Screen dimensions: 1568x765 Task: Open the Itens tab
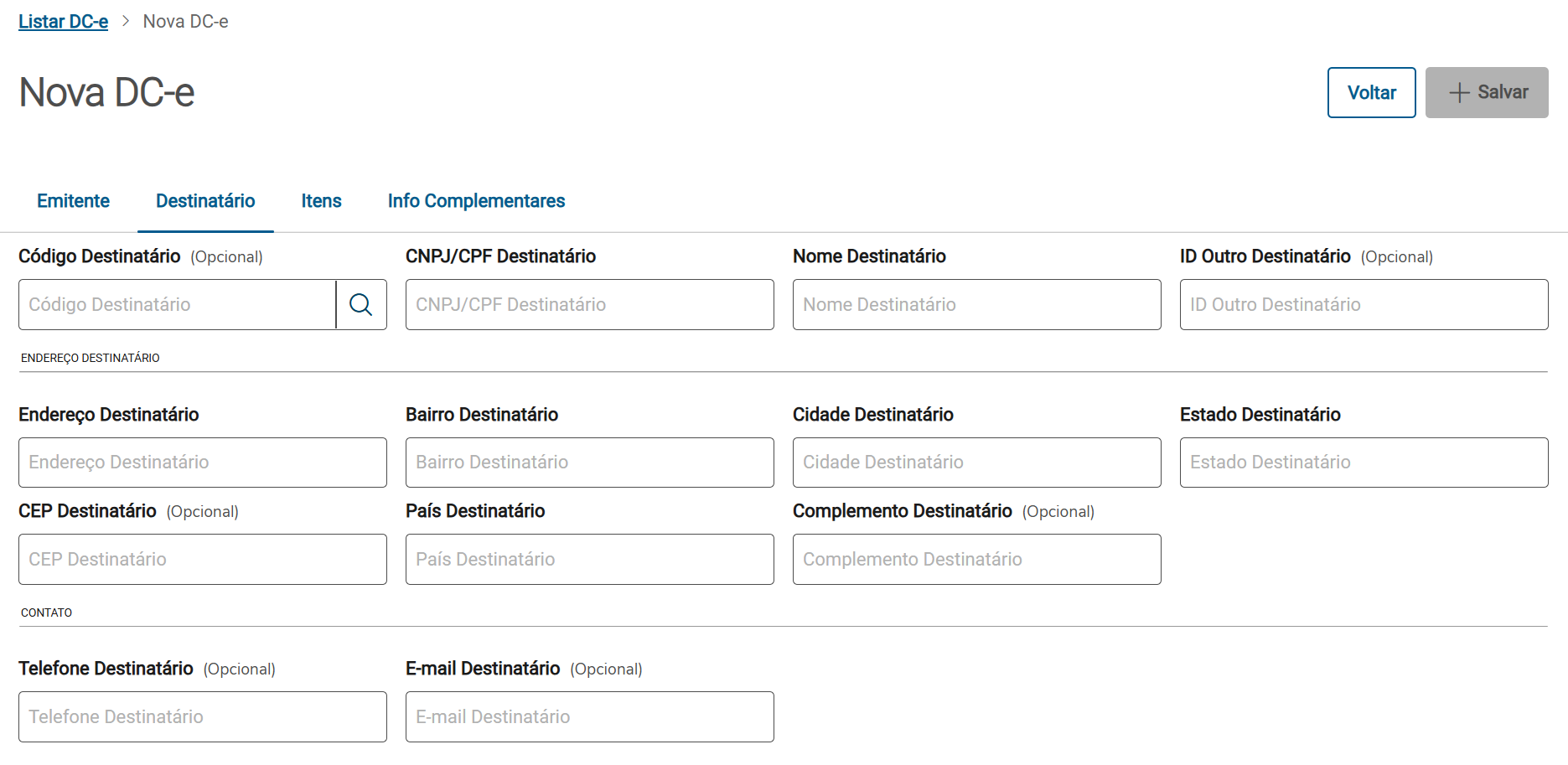[x=321, y=201]
